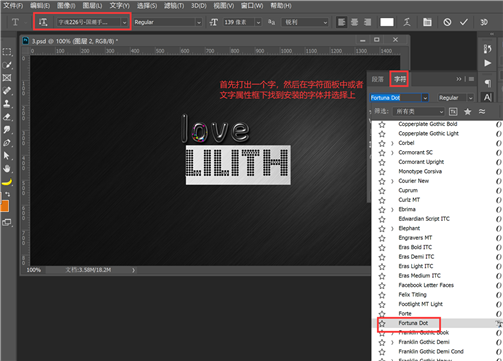Expand the Corbel font family
This screenshot has height=361, width=503.
(392, 143)
